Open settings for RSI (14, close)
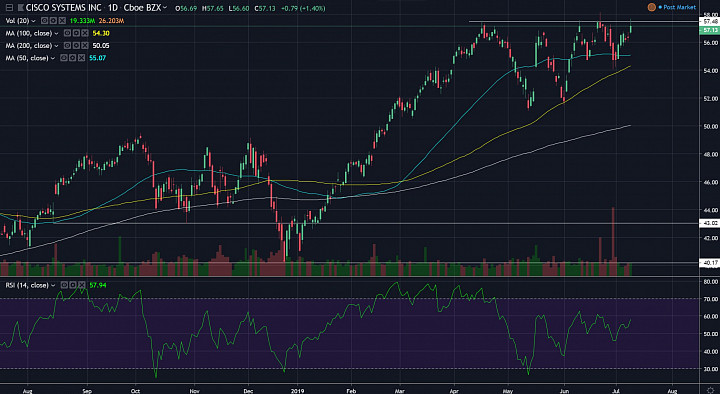The image size is (720, 394). click(73, 285)
